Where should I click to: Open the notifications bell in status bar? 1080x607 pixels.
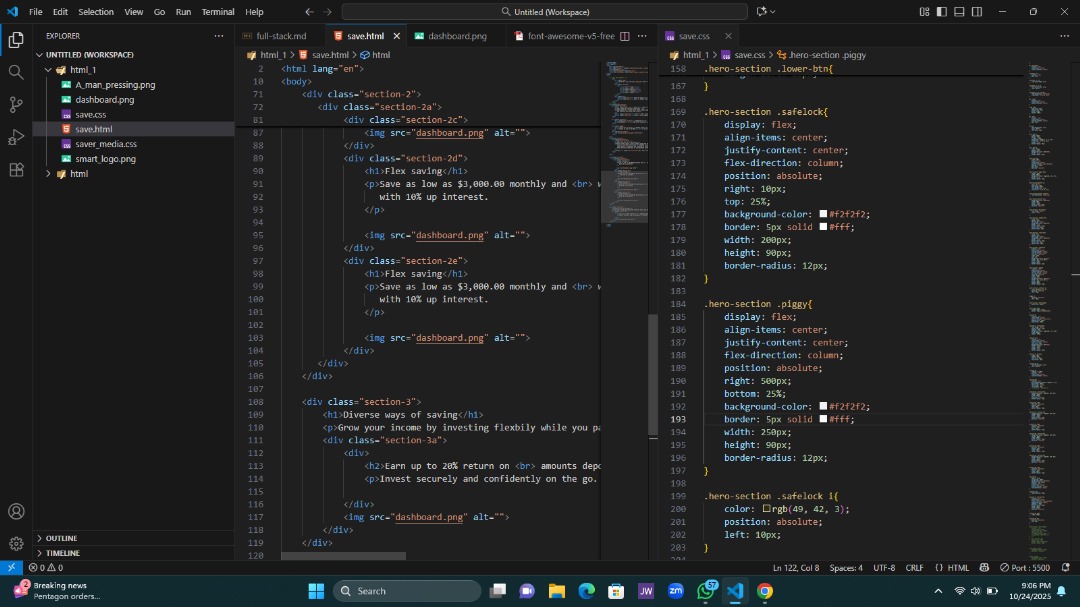(1066, 568)
